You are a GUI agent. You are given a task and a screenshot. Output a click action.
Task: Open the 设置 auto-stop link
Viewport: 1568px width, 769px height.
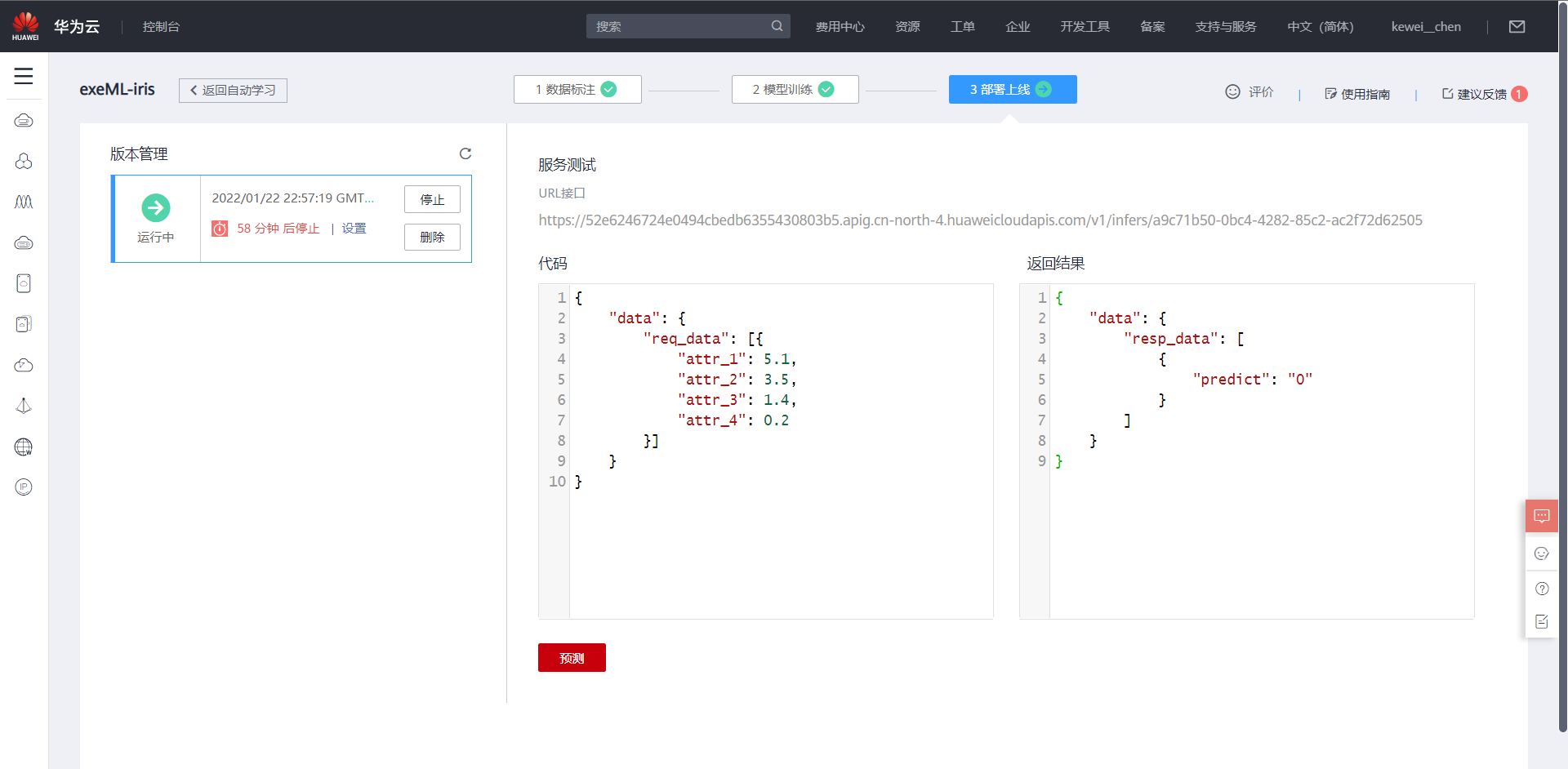click(x=354, y=229)
